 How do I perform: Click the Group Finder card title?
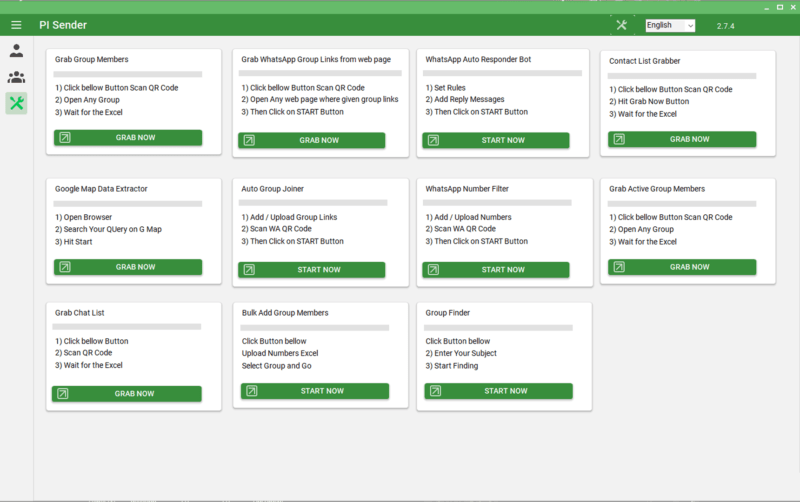448,313
